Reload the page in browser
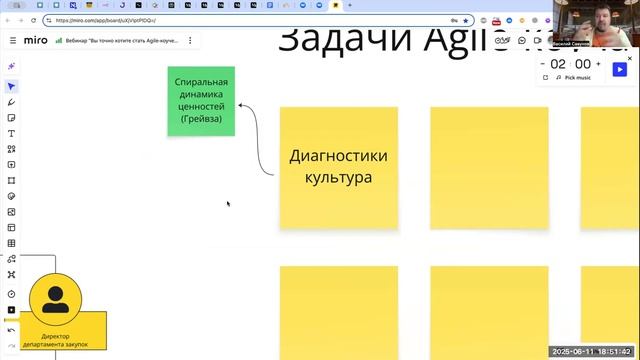 33,20
